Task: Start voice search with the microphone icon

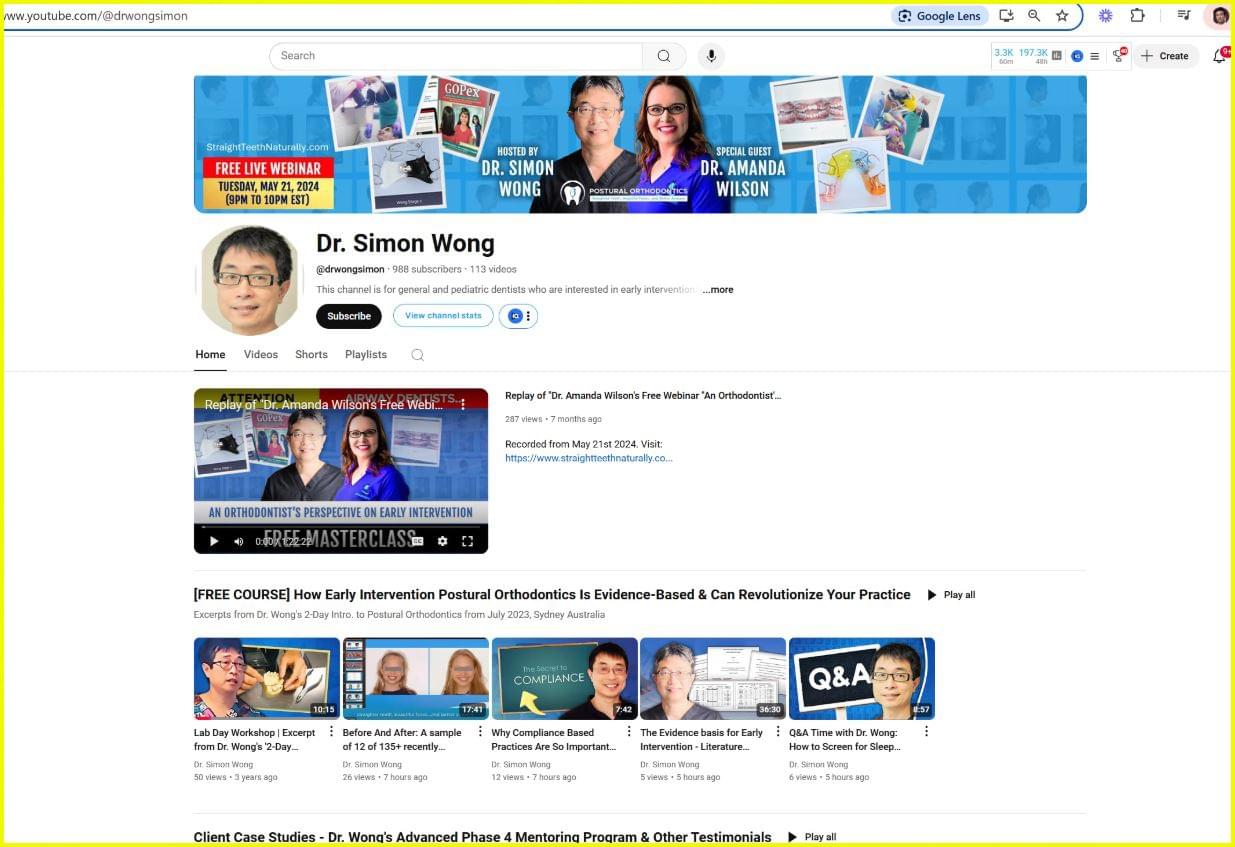Action: (x=711, y=56)
